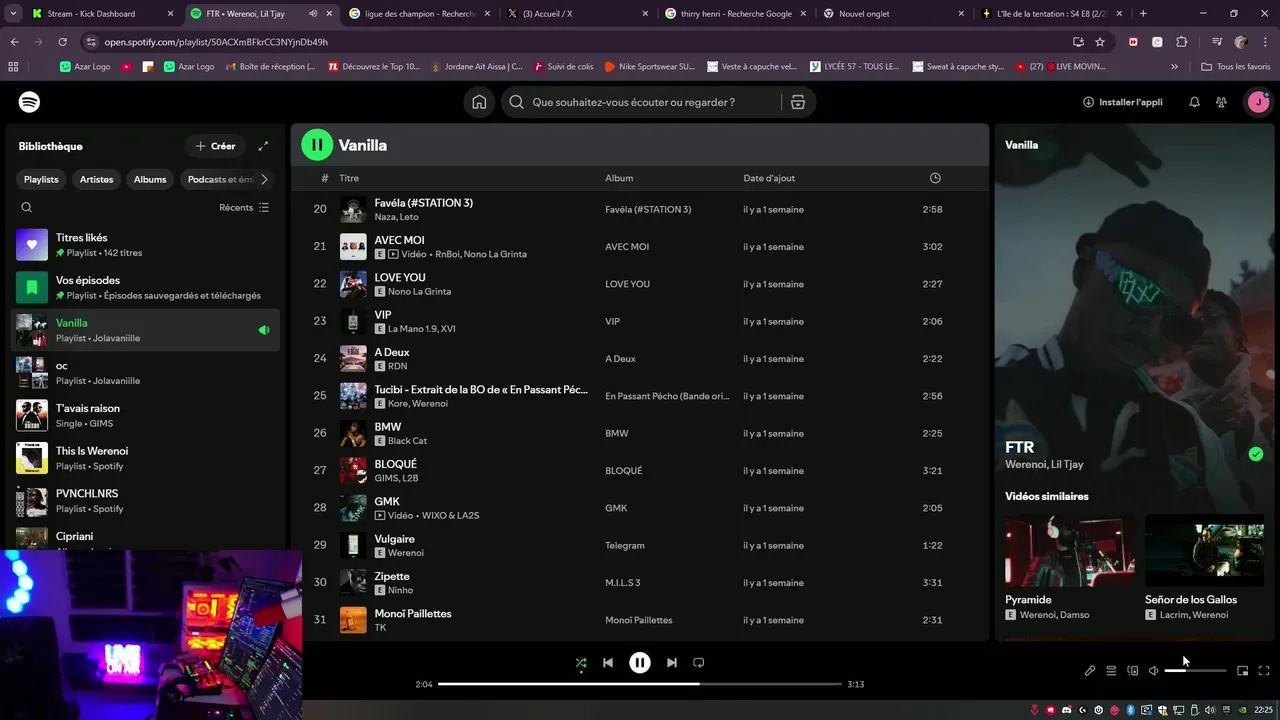Pause playback in the bottom player bar
The width and height of the screenshot is (1280, 720).
click(640, 662)
